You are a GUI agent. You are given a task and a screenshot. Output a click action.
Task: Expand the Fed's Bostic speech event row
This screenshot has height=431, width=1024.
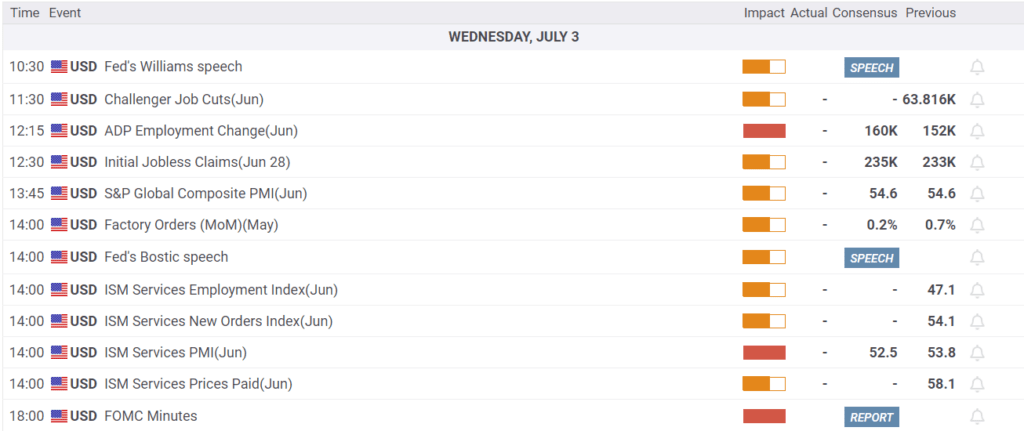click(x=166, y=257)
